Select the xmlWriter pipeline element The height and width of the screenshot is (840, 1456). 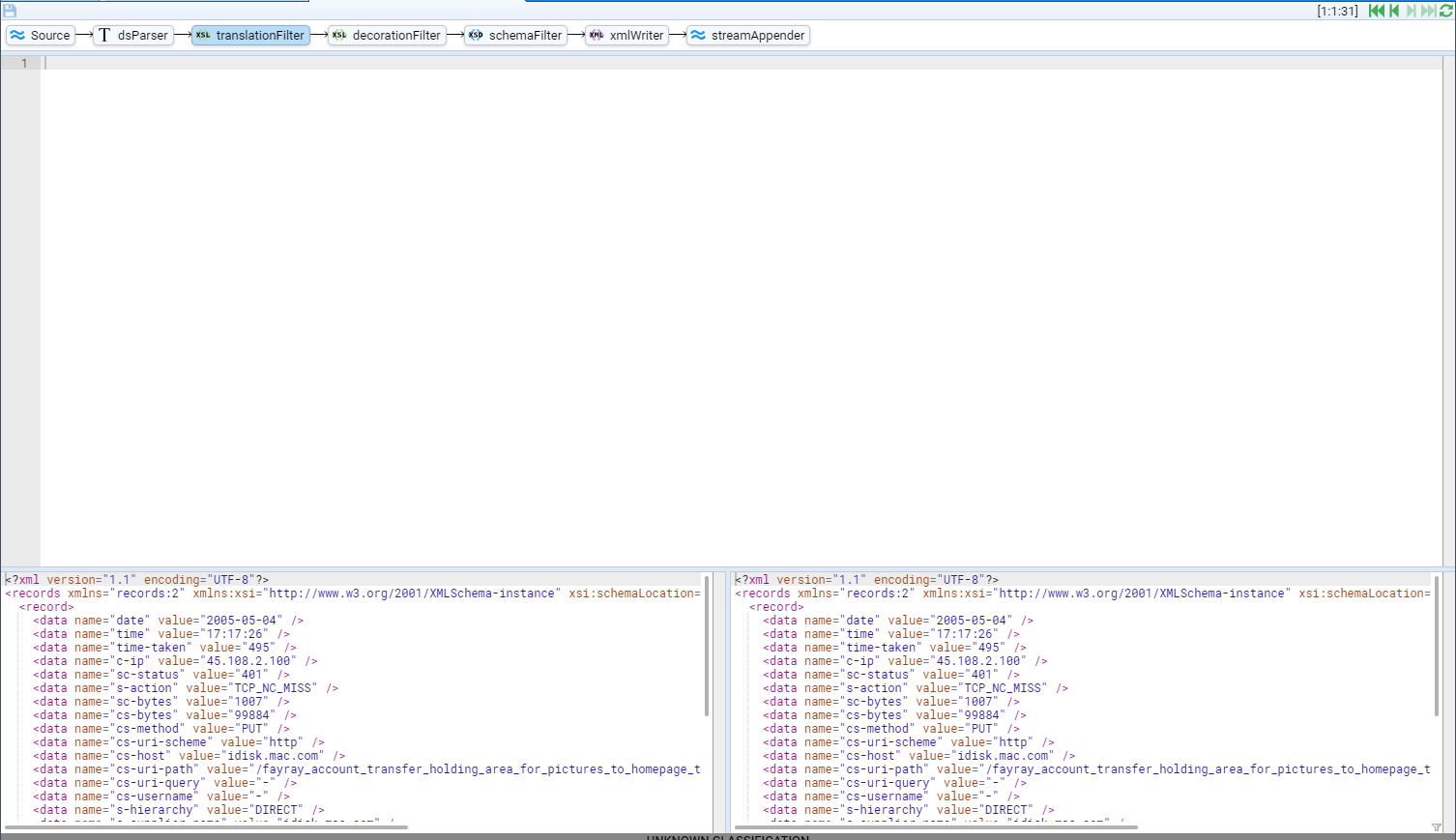(626, 36)
